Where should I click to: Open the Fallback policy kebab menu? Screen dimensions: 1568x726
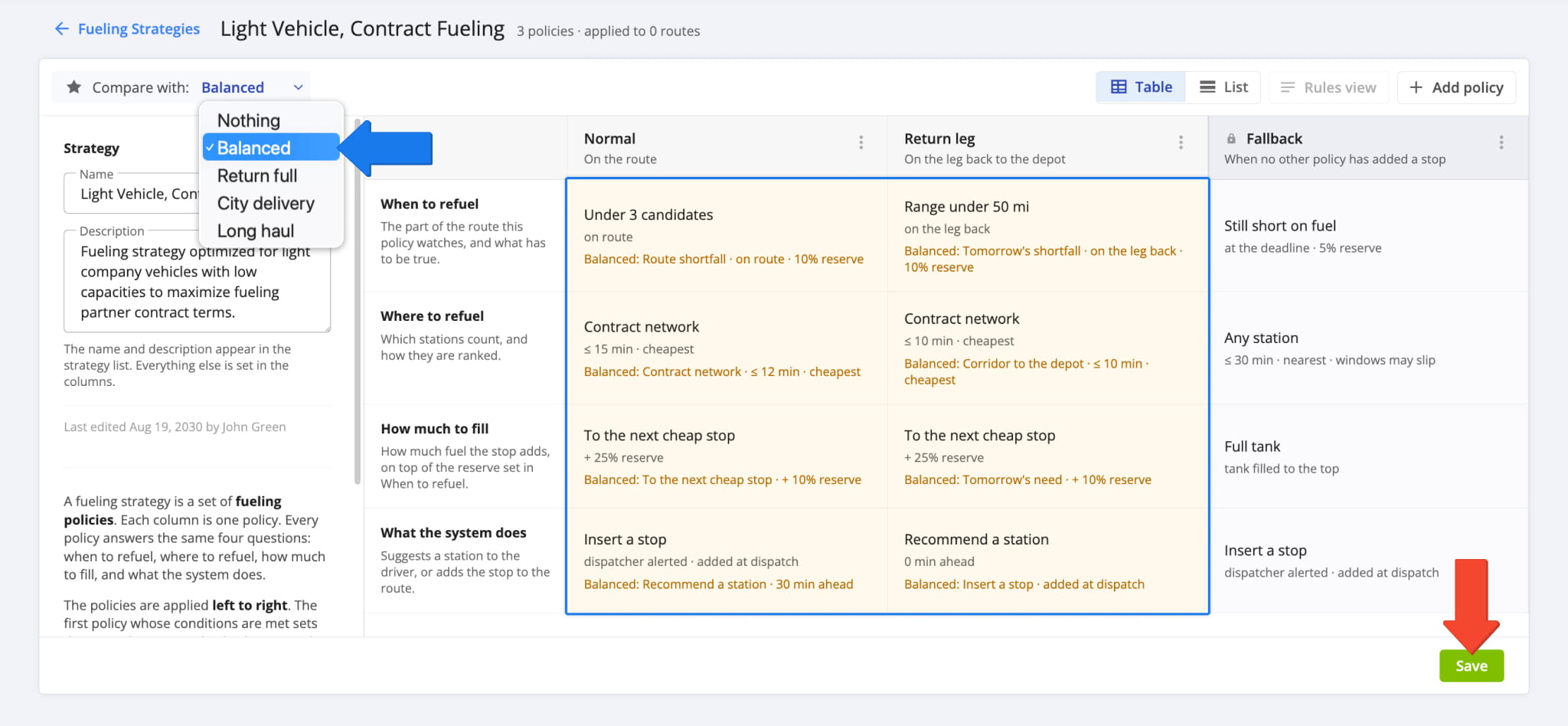[x=1501, y=142]
